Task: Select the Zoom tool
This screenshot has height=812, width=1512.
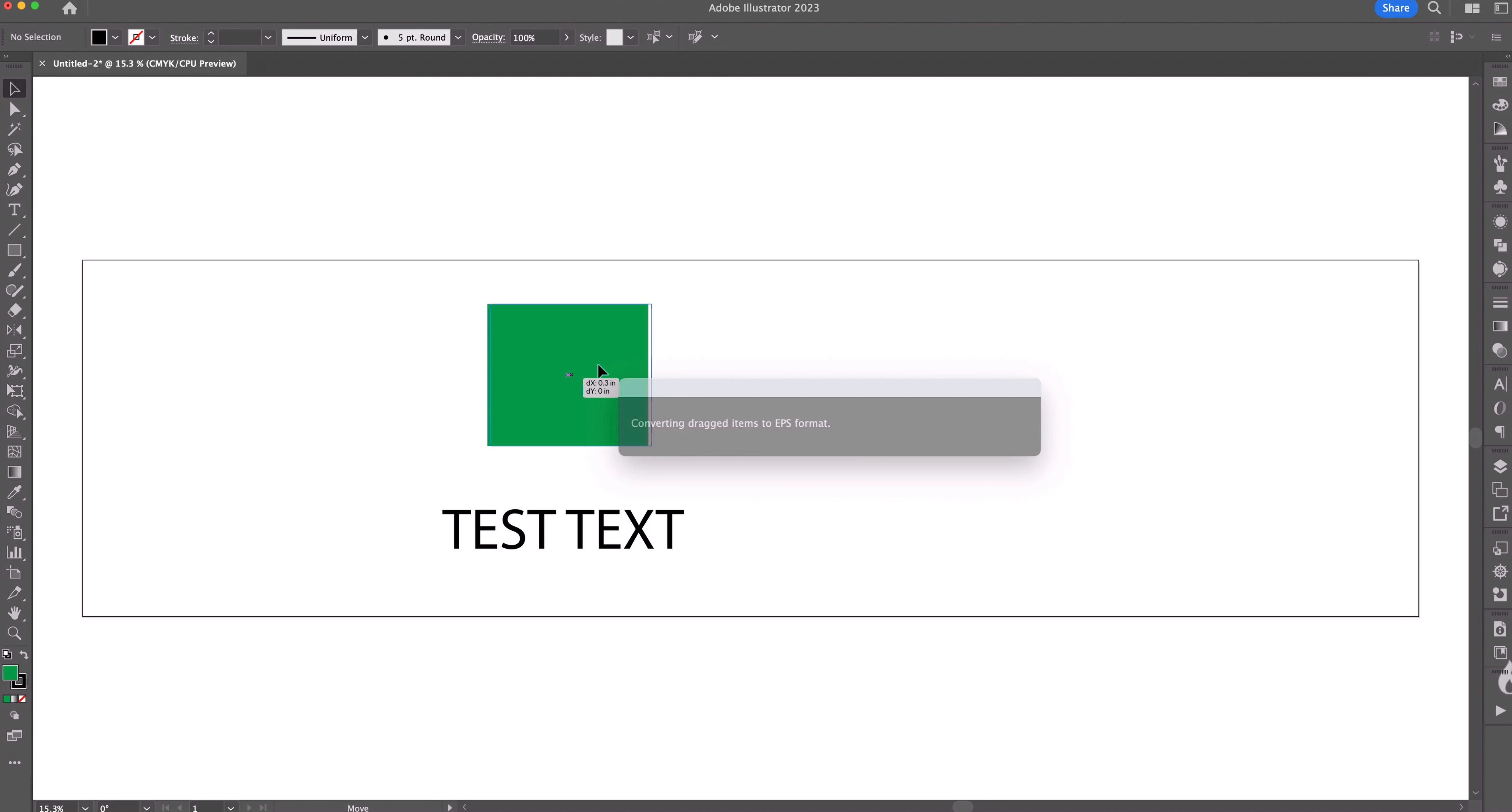Action: 14,633
